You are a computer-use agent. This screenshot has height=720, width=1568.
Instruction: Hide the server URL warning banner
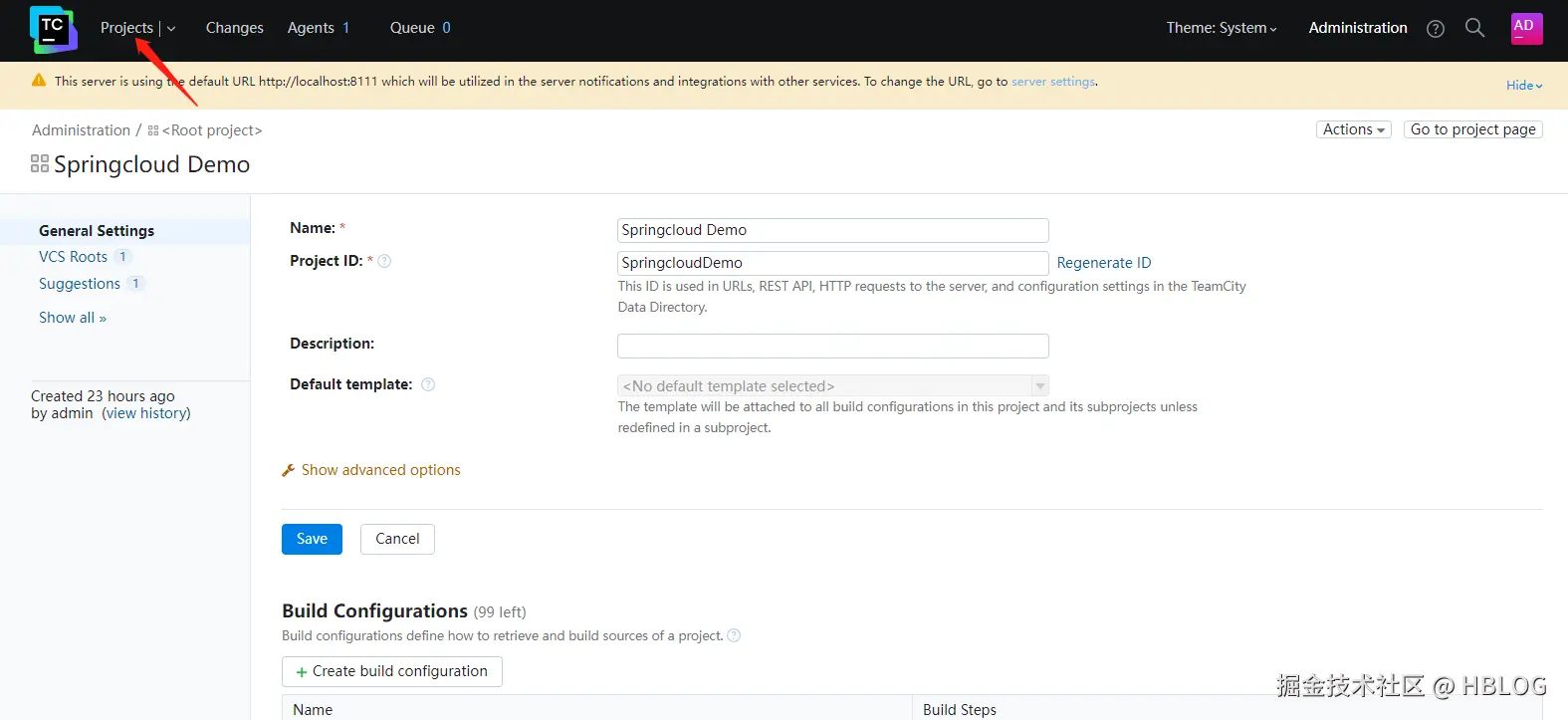(1523, 86)
